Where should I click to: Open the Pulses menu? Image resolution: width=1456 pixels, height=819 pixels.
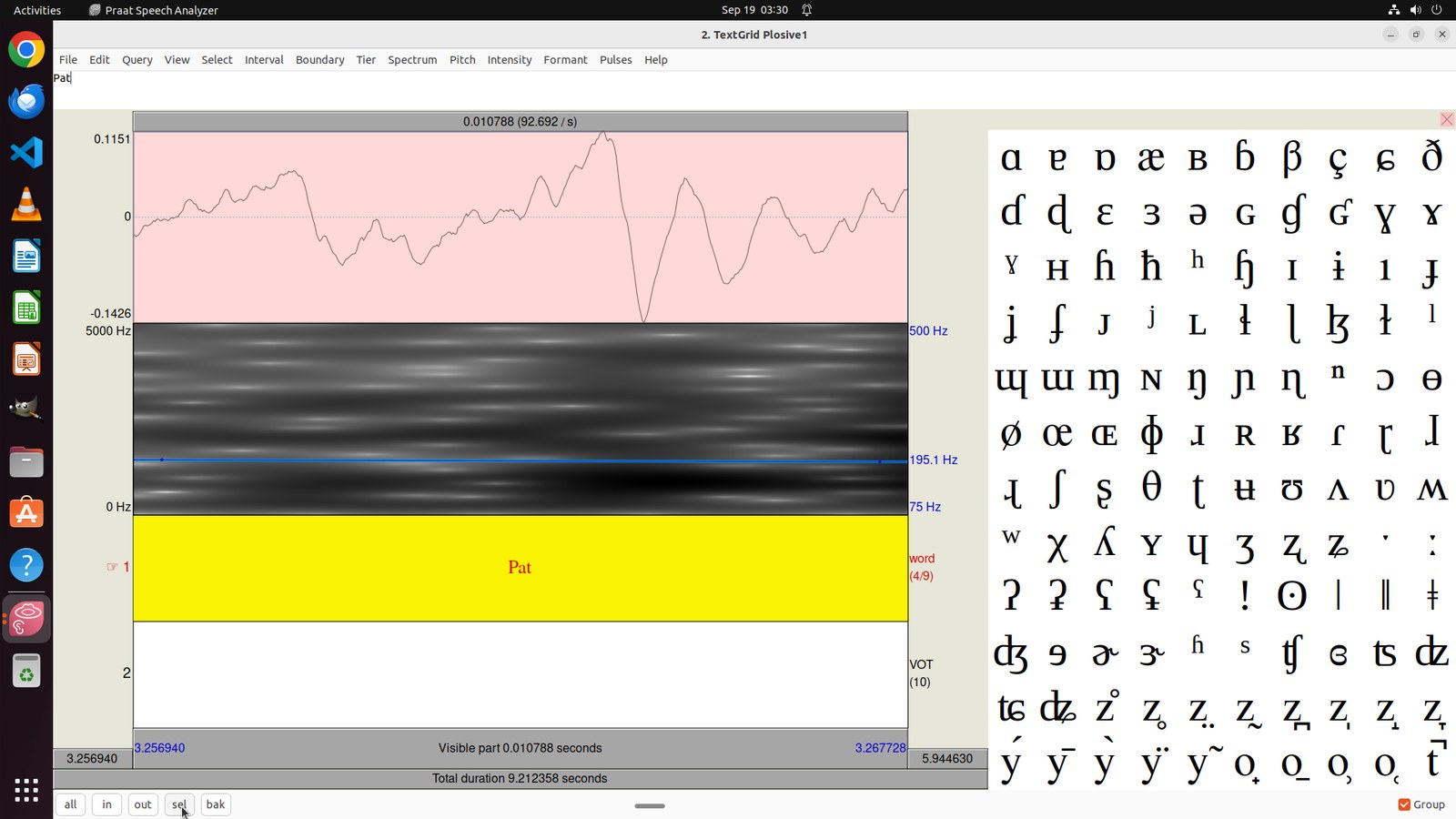[x=615, y=60]
